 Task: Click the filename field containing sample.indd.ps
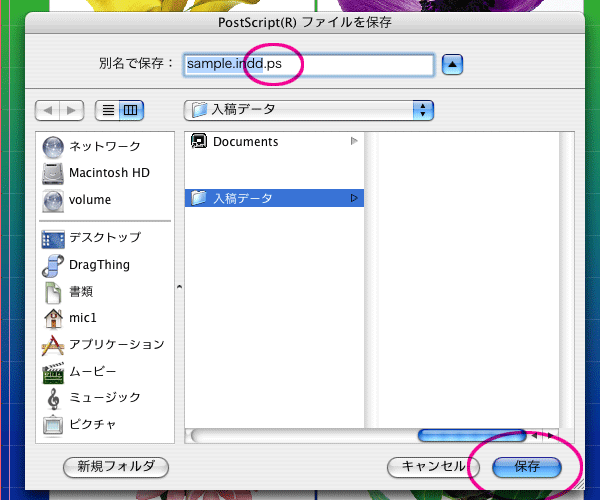308,64
